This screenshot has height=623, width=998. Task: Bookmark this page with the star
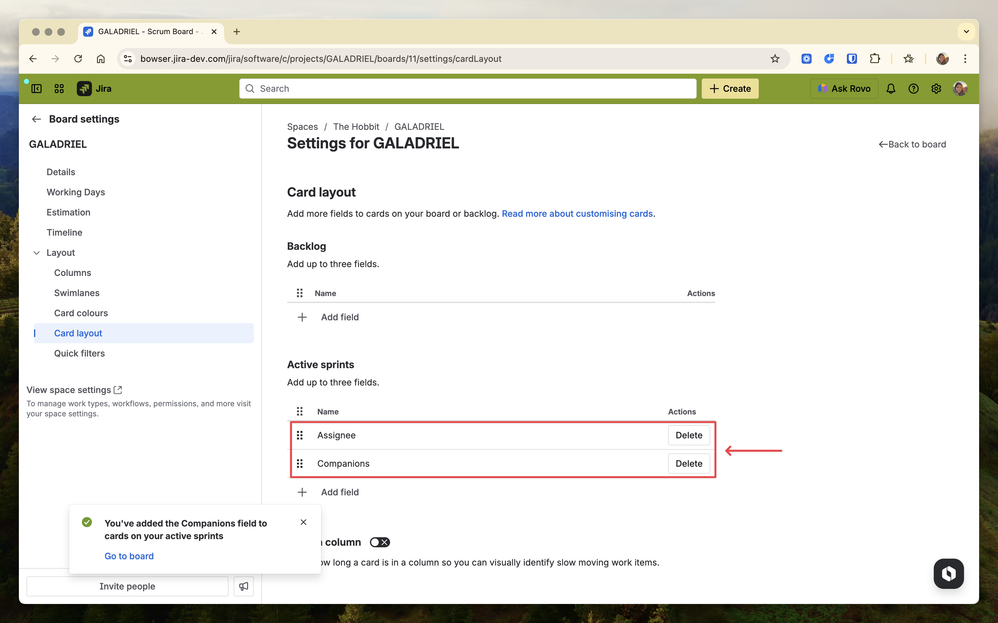click(775, 59)
